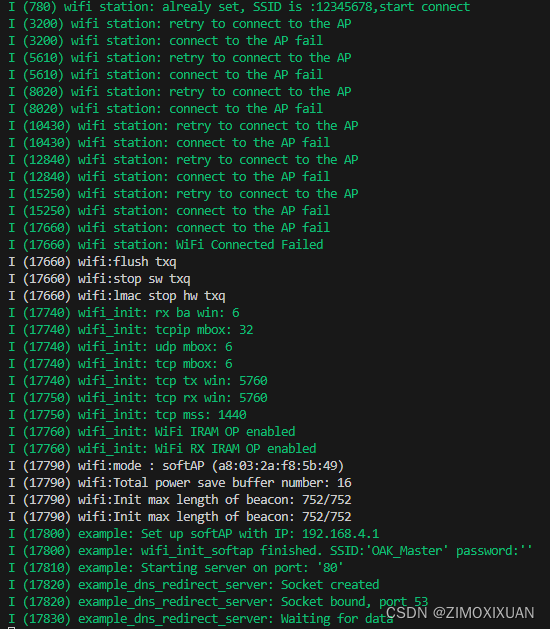Click the CSDN @ZIMOXIXUAN watermark
Image resolution: width=550 pixels, height=629 pixels.
pos(460,613)
